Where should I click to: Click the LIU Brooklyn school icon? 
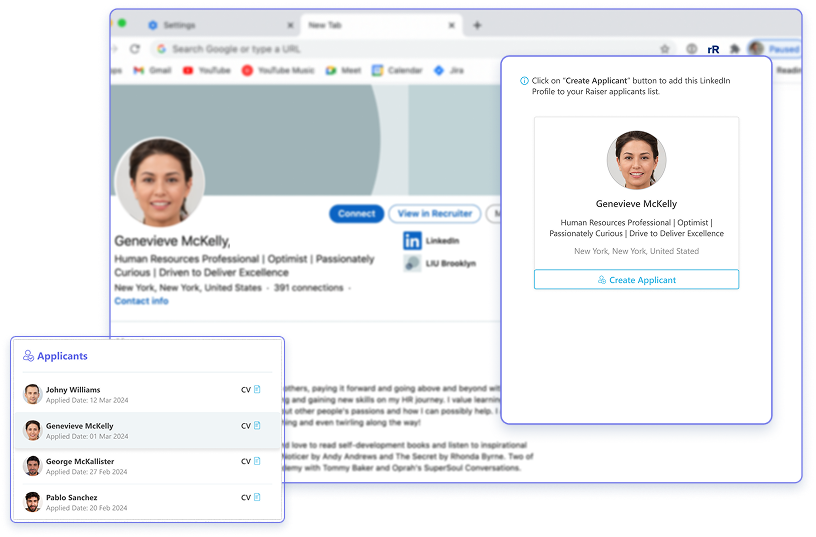(412, 263)
